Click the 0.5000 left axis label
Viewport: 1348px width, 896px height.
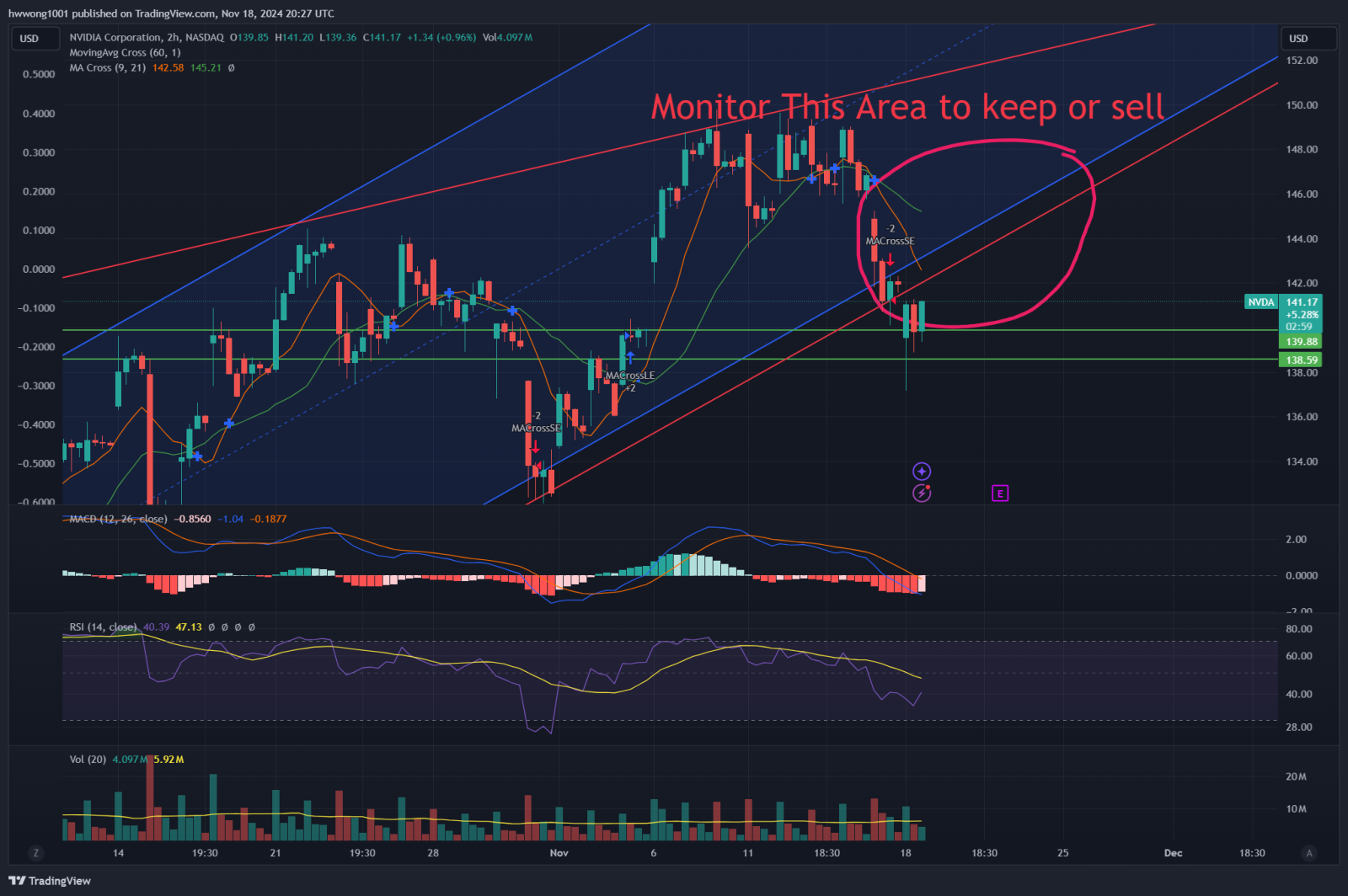[39, 74]
